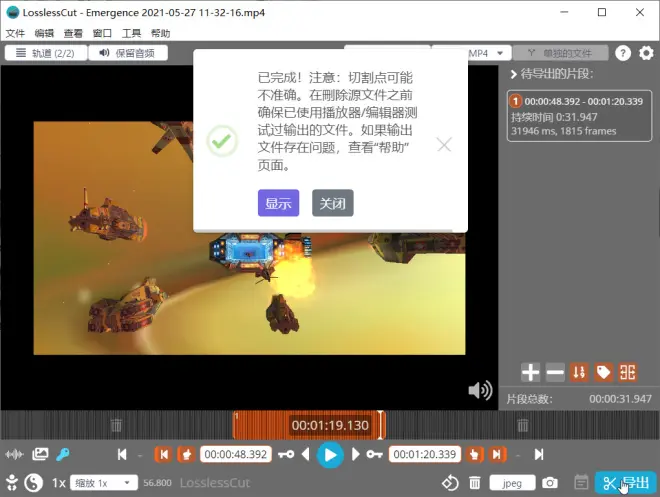
Task: Open the 缩放 1x zoom dropdown
Action: point(104,483)
